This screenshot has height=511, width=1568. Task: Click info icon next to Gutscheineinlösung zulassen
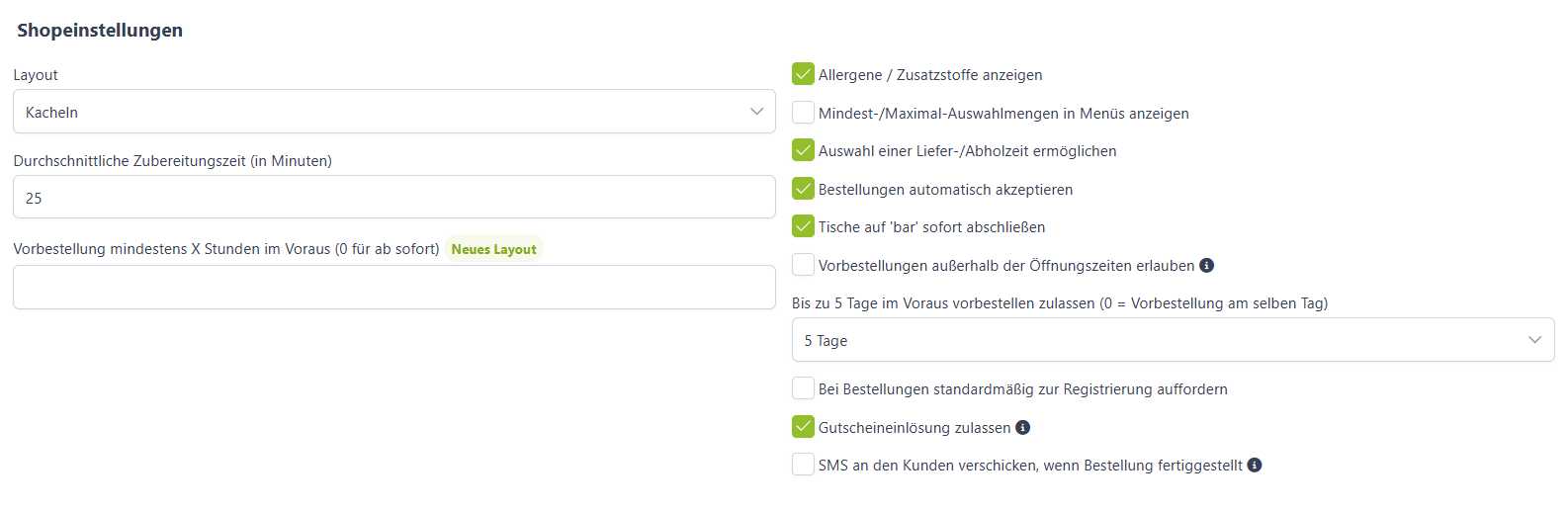1023,428
